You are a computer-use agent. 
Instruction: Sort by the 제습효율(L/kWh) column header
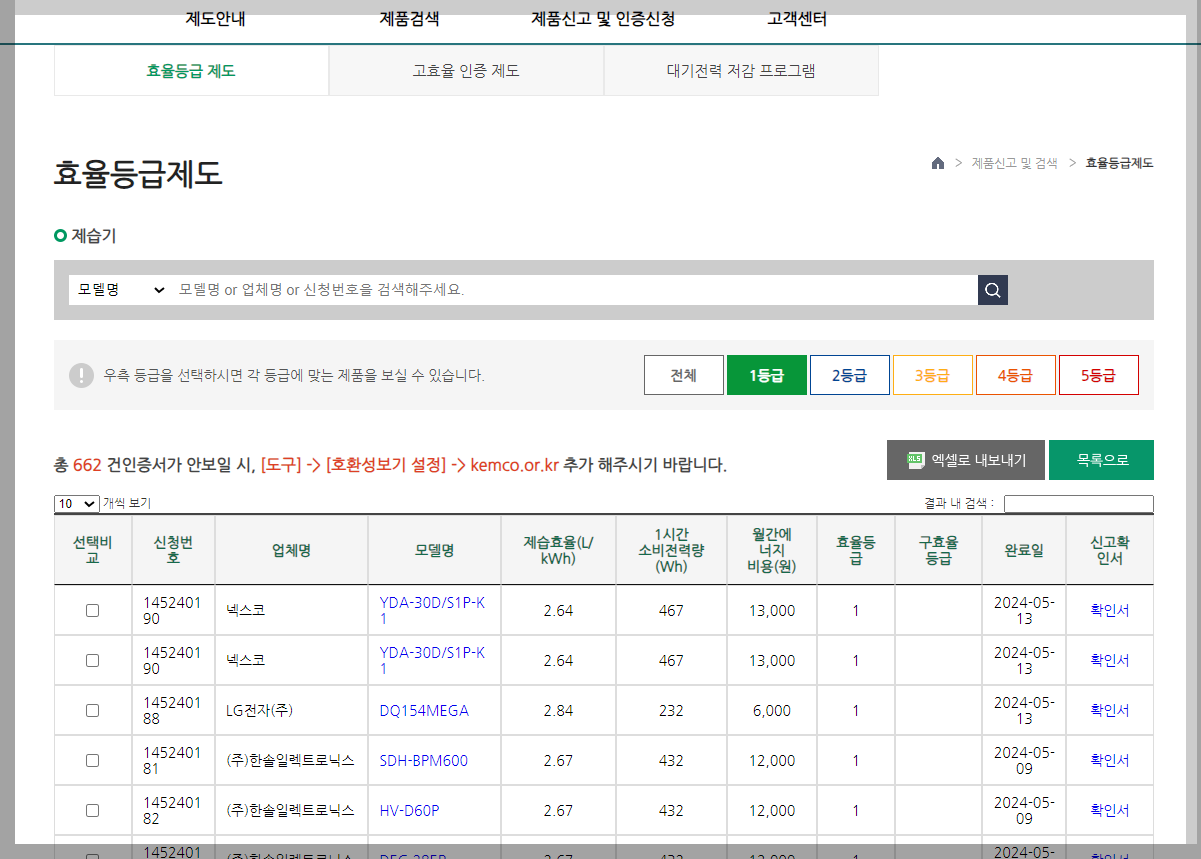pos(558,550)
